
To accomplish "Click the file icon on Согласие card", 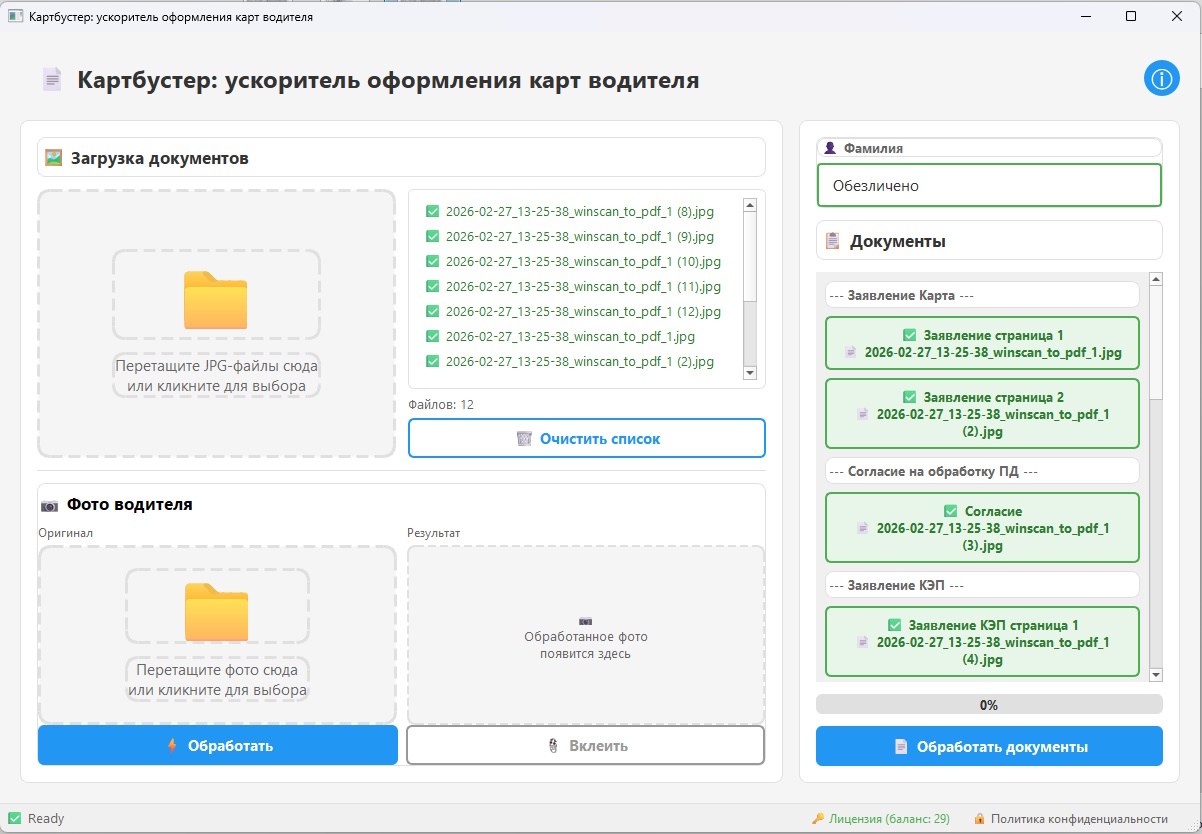I will click(x=863, y=528).
